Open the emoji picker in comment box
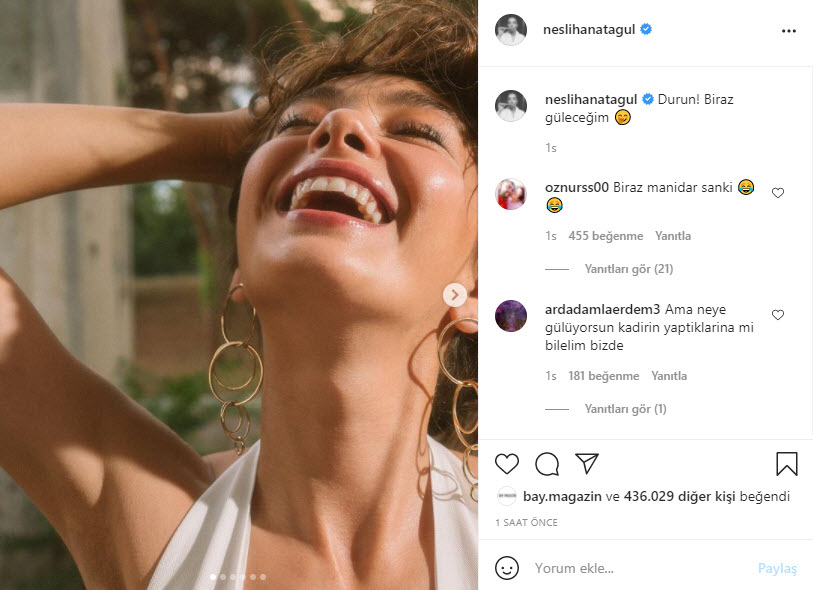The height and width of the screenshot is (590, 813). pos(508,568)
